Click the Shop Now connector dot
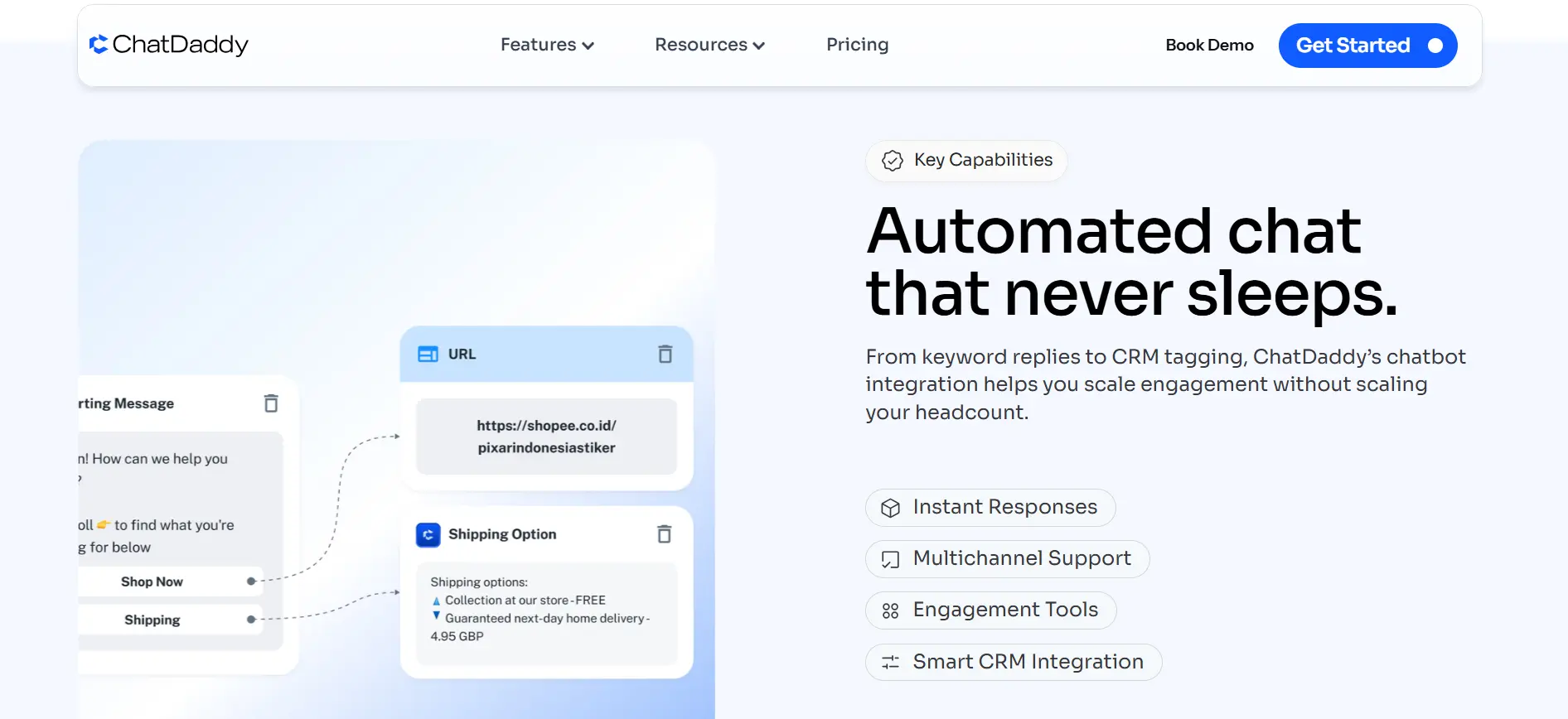The width and height of the screenshot is (1568, 719). 251,581
